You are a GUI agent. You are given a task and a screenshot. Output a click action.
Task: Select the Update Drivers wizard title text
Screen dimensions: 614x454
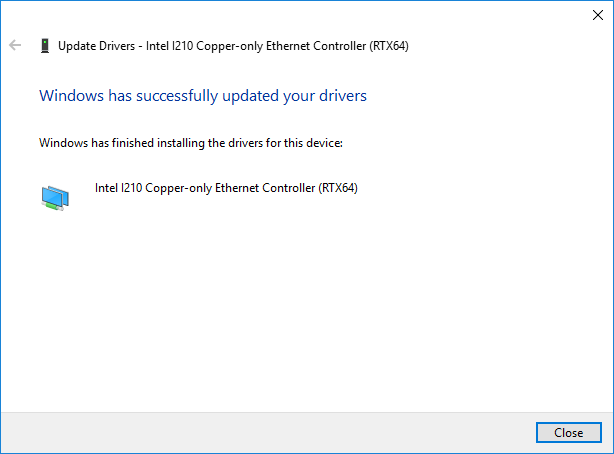coord(233,46)
